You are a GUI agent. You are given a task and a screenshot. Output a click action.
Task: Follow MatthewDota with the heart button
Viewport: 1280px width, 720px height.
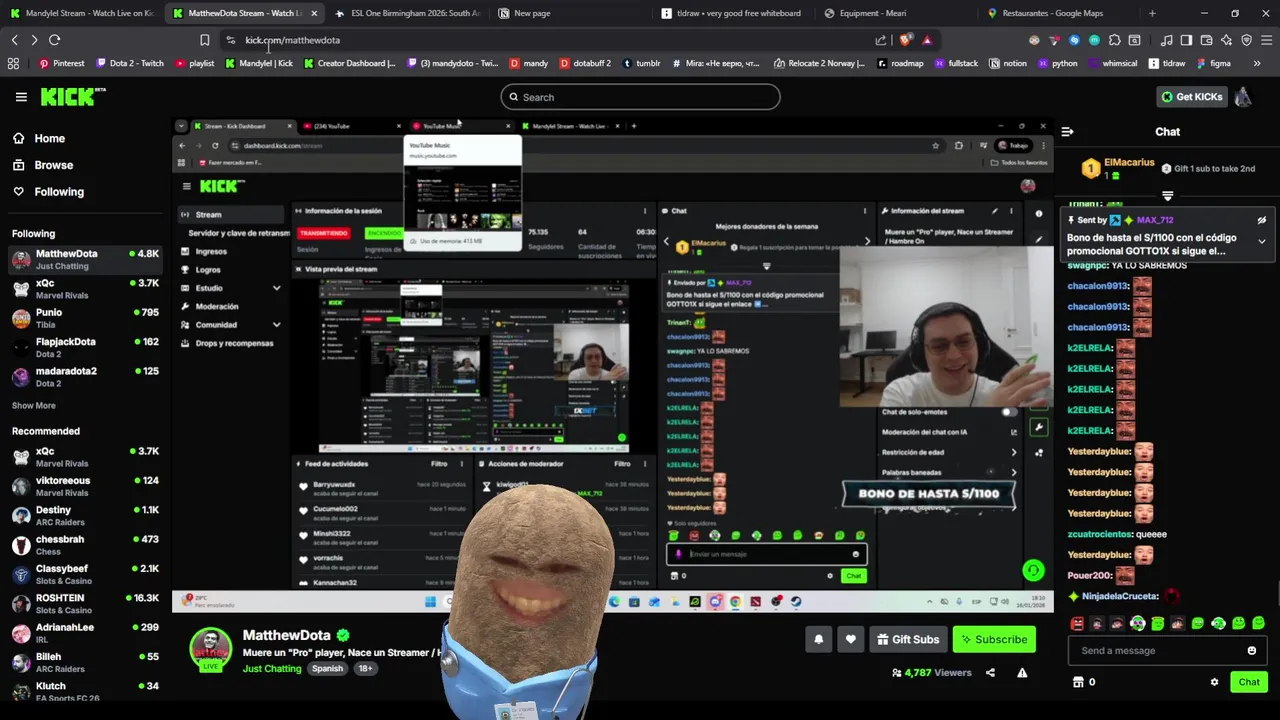(851, 639)
